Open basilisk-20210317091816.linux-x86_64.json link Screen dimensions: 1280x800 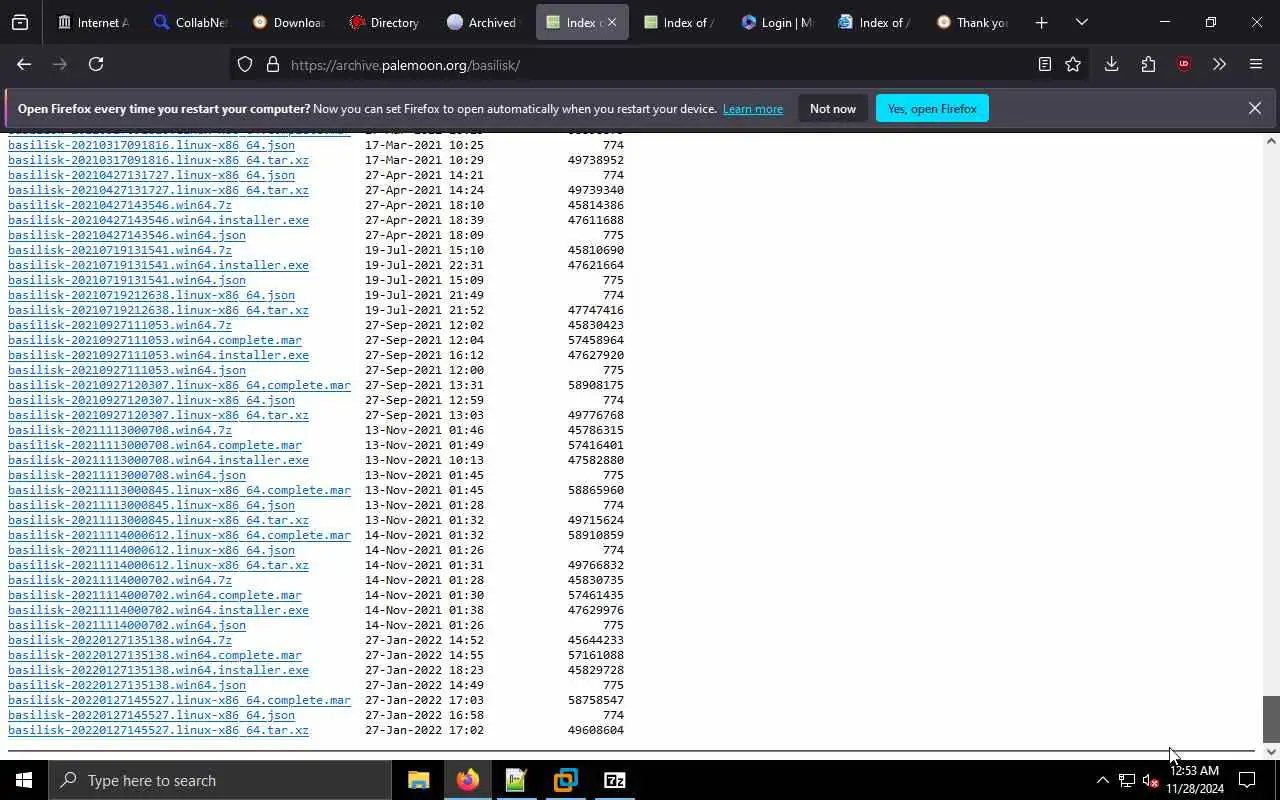(151, 145)
